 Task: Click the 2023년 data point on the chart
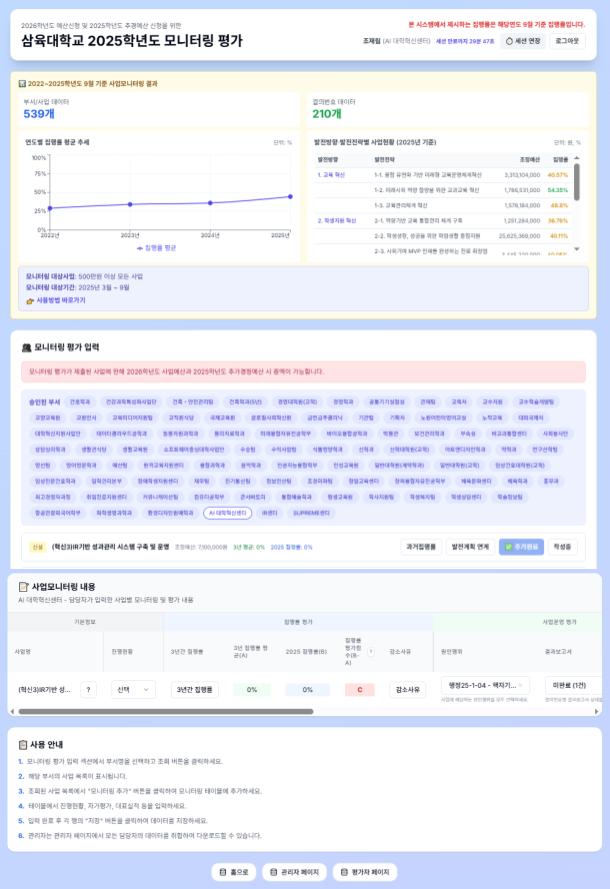pyautogui.click(x=130, y=204)
